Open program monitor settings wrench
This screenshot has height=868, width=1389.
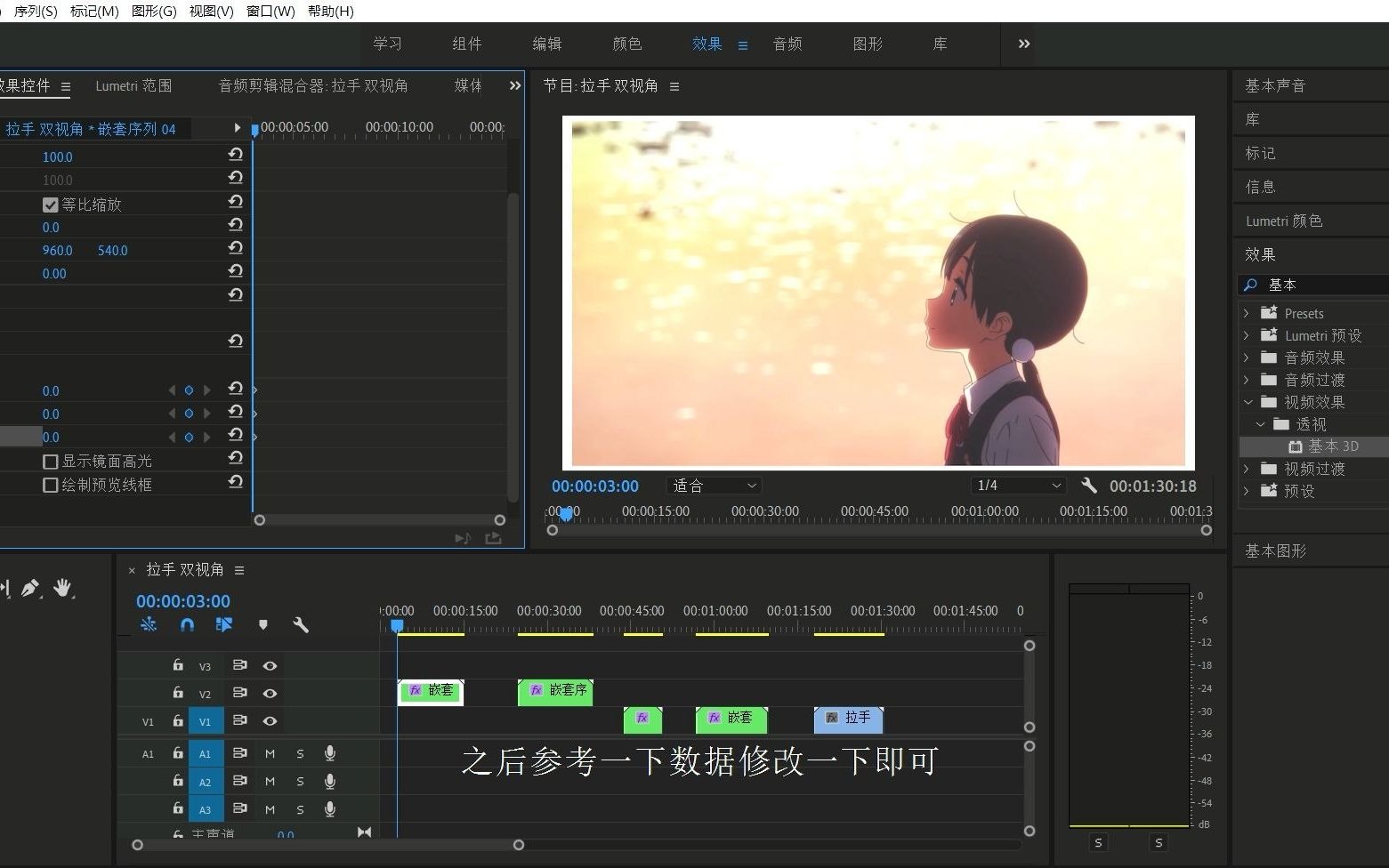(1089, 486)
